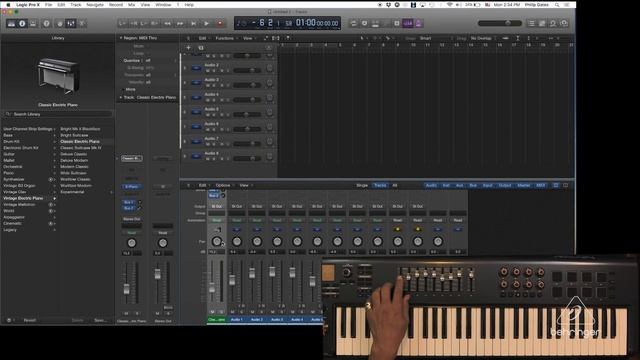This screenshot has width=640, height=360.
Task: Toggle Bus filter in Mixer
Action: click(473, 185)
